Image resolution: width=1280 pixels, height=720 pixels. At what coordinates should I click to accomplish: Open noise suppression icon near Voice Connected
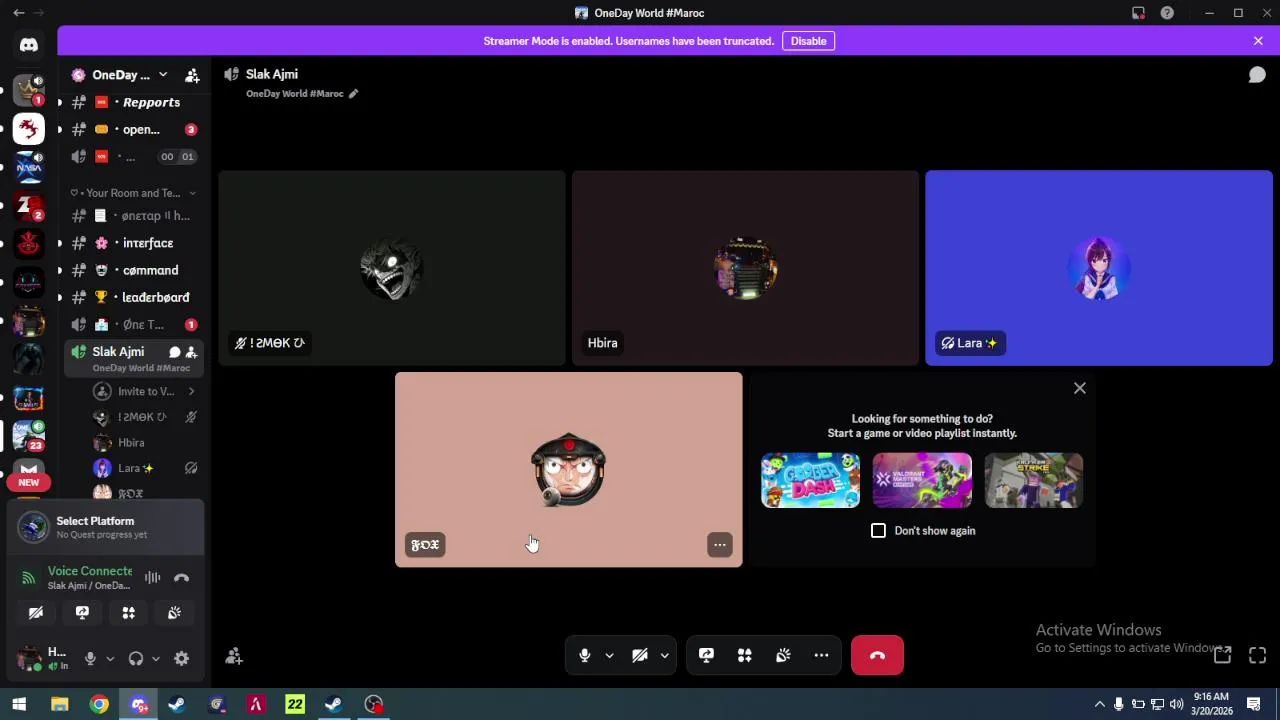[x=152, y=577]
